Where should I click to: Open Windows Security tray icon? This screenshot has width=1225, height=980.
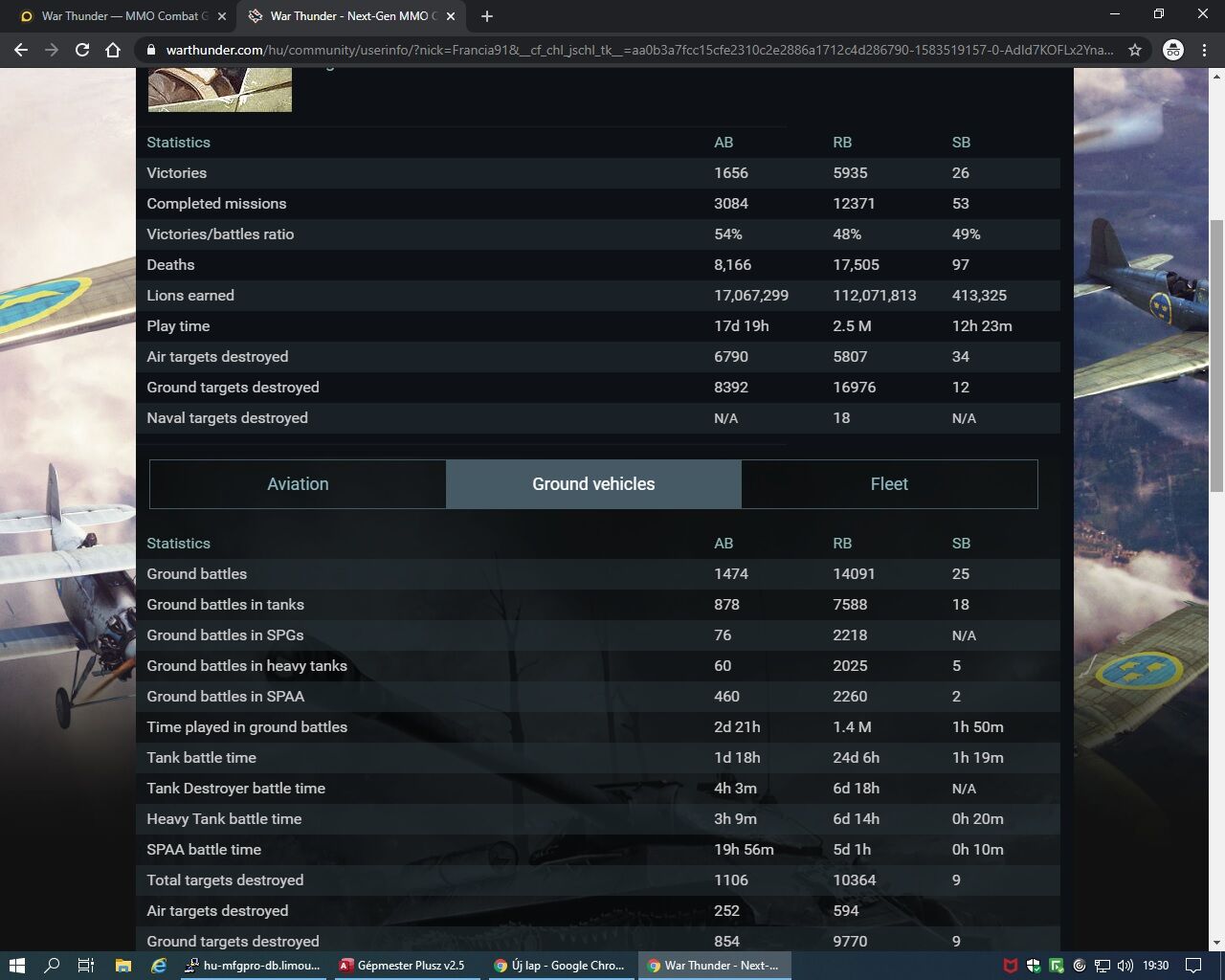[1034, 966]
